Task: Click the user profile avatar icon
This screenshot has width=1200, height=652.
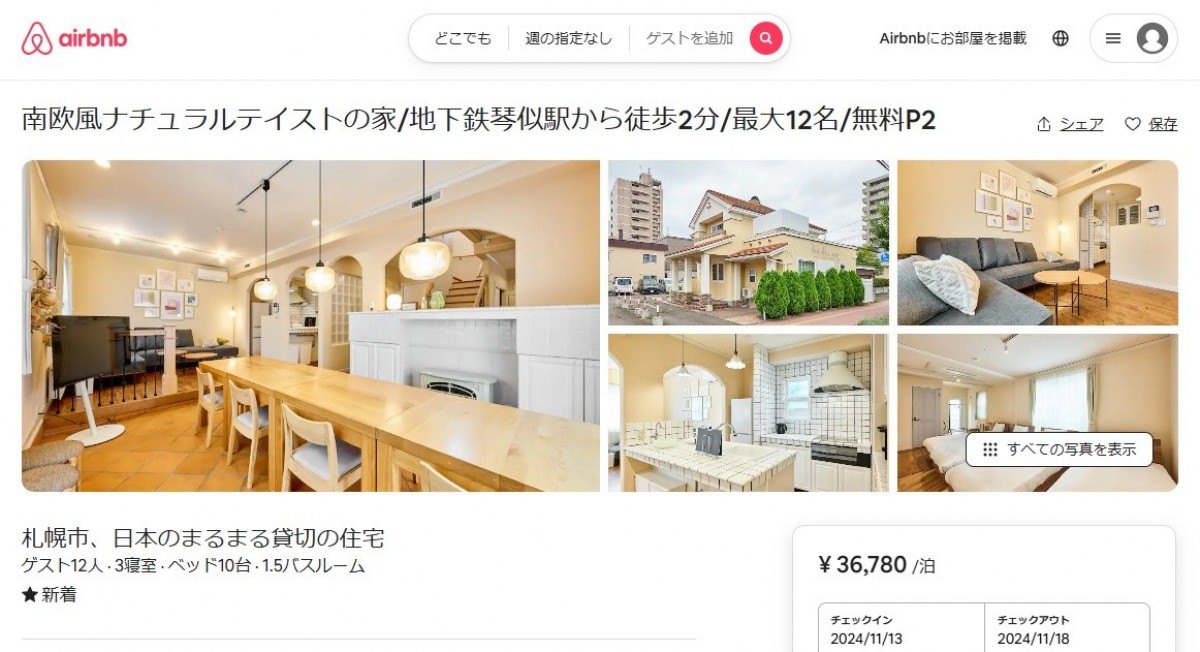Action: [1152, 38]
